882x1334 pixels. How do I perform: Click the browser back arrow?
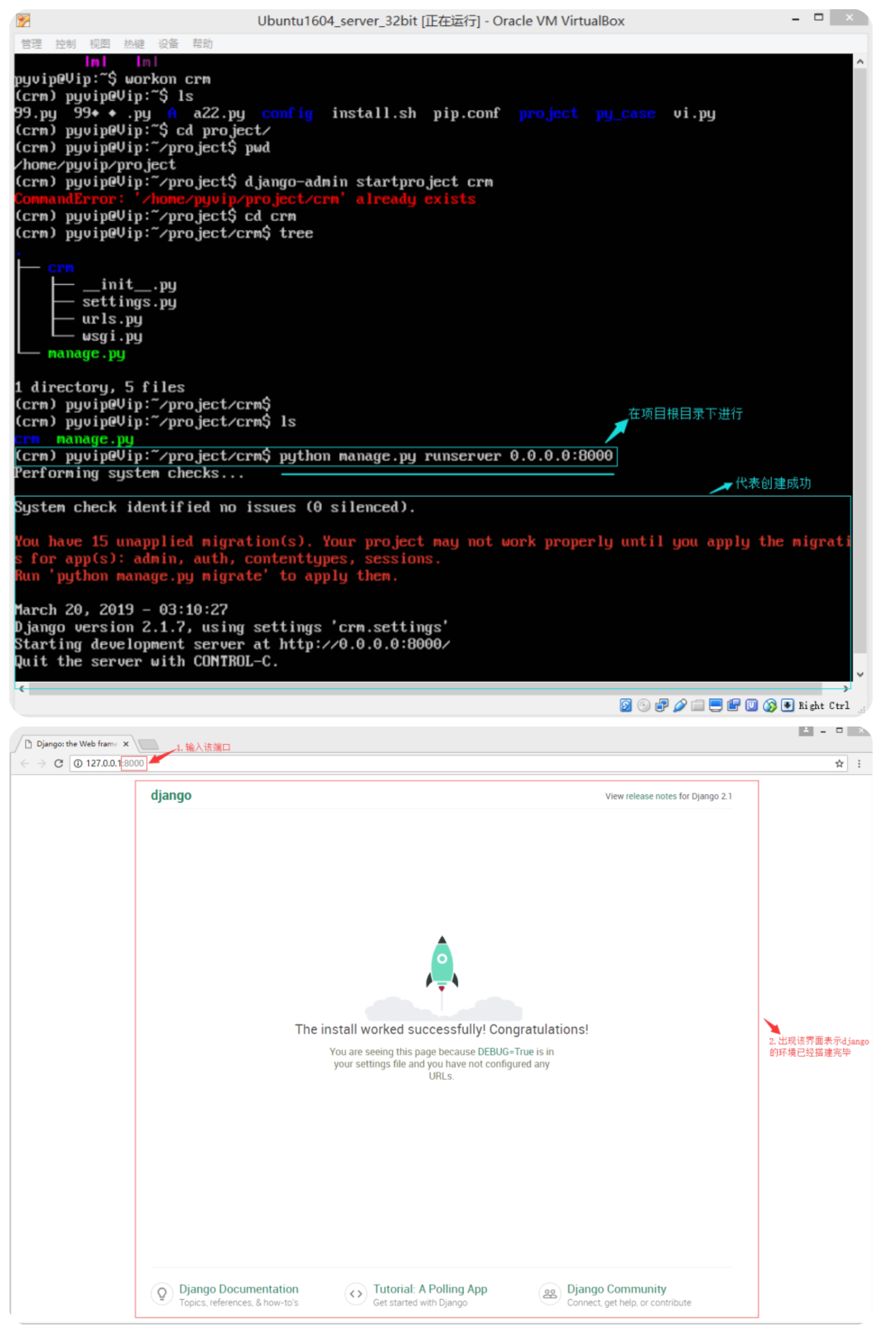pos(25,764)
